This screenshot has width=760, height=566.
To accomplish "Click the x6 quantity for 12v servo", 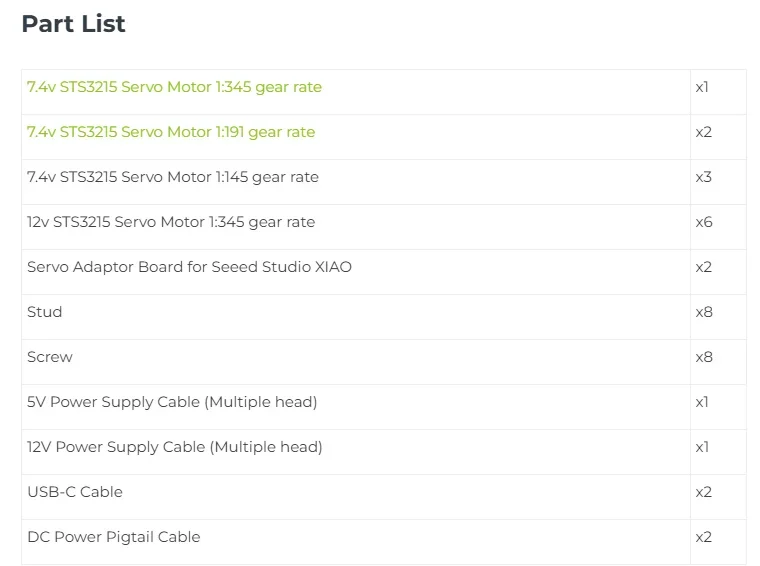I will 703,222.
